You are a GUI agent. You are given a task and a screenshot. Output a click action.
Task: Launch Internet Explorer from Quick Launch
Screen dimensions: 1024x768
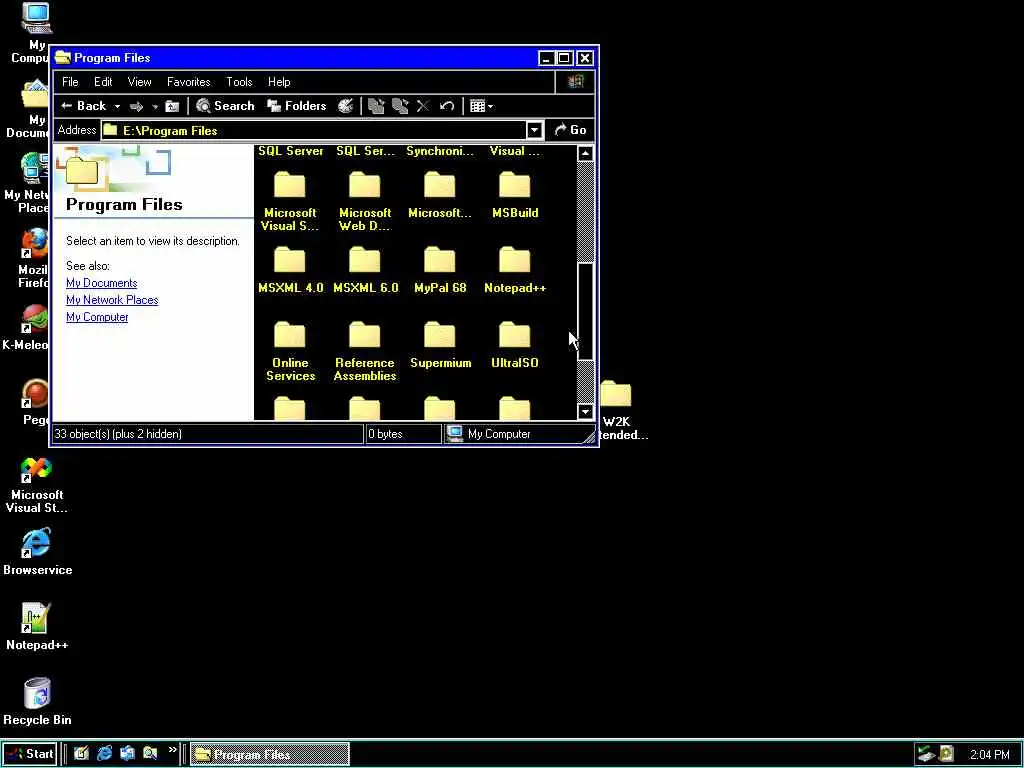(104, 754)
